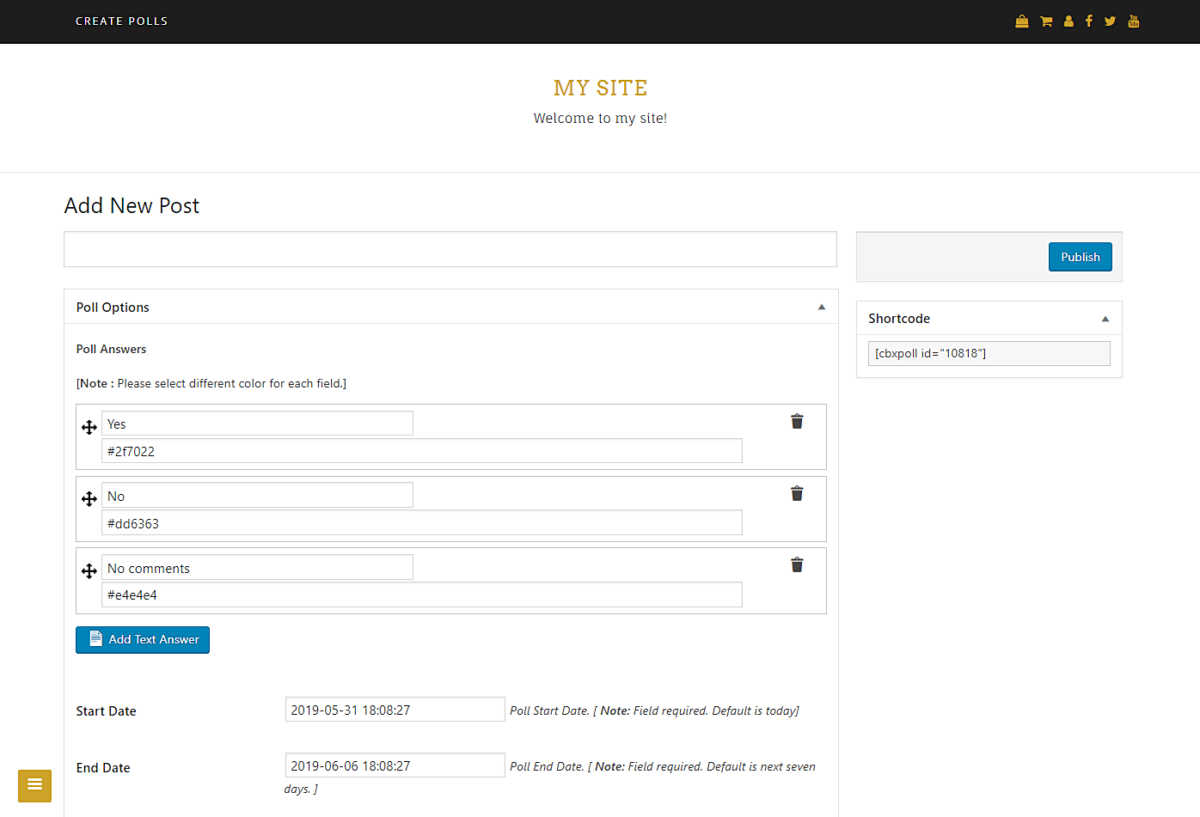Viewport: 1200px width, 817px height.
Task: Collapse the Shortcode panel
Action: point(1106,317)
